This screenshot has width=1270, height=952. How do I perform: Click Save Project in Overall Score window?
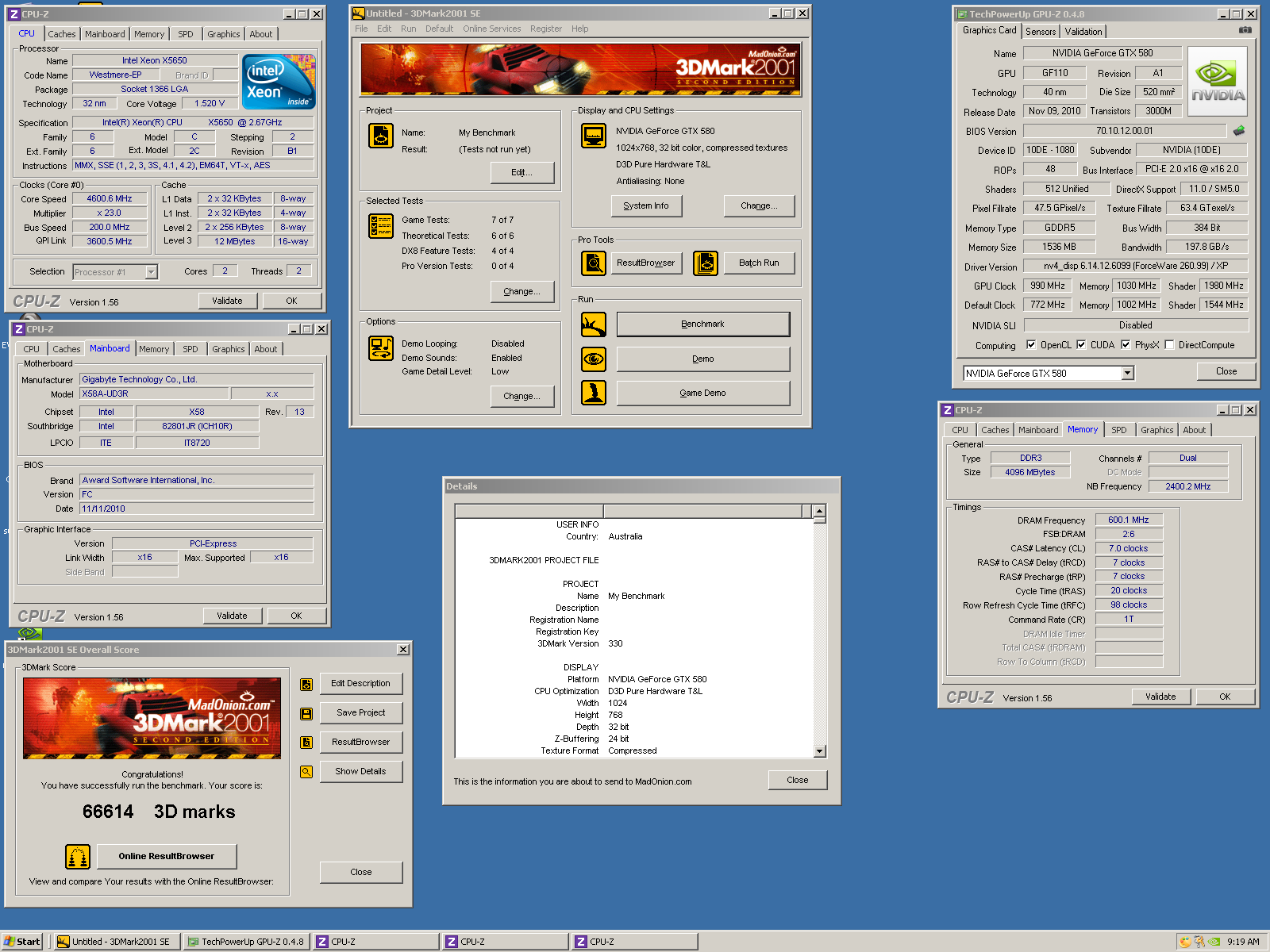pyautogui.click(x=361, y=713)
